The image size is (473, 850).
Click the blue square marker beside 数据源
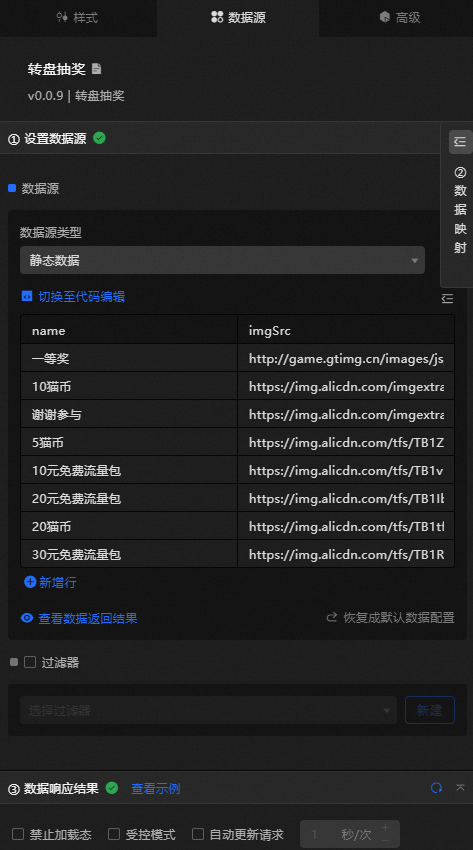[x=12, y=188]
